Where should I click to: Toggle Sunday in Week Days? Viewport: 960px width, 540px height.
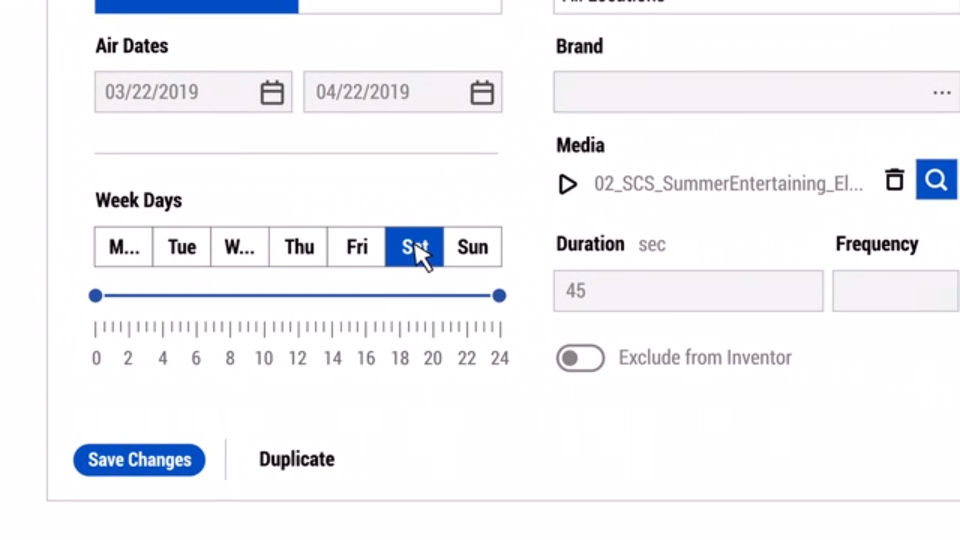473,247
